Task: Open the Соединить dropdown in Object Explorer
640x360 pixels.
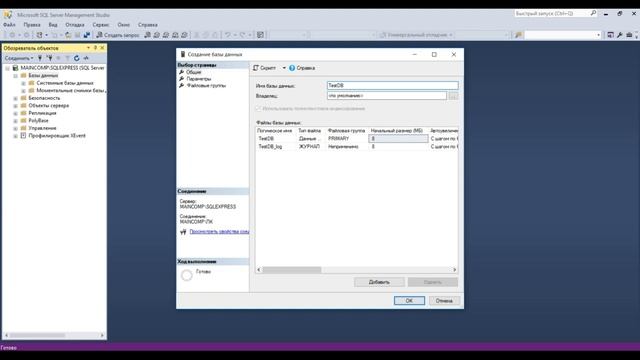Action: click(x=19, y=58)
